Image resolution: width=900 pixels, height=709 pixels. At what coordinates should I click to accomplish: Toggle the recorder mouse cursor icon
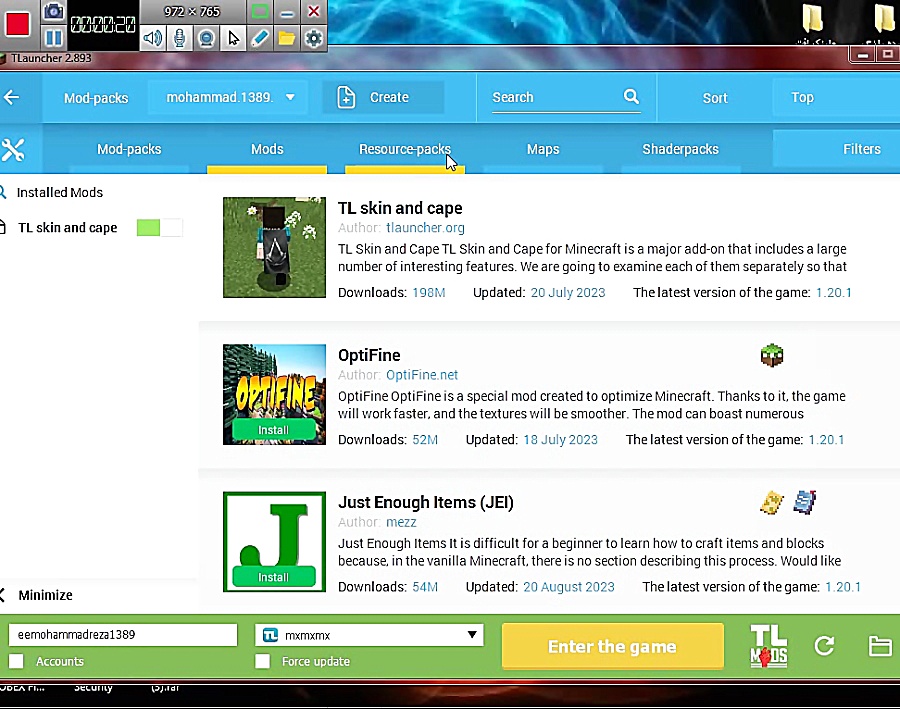233,38
